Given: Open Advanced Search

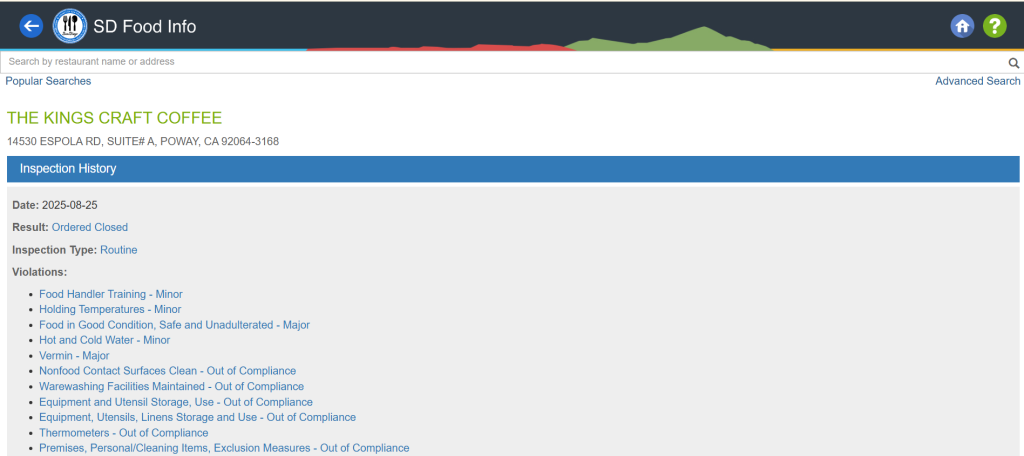Looking at the screenshot, I should click(978, 81).
